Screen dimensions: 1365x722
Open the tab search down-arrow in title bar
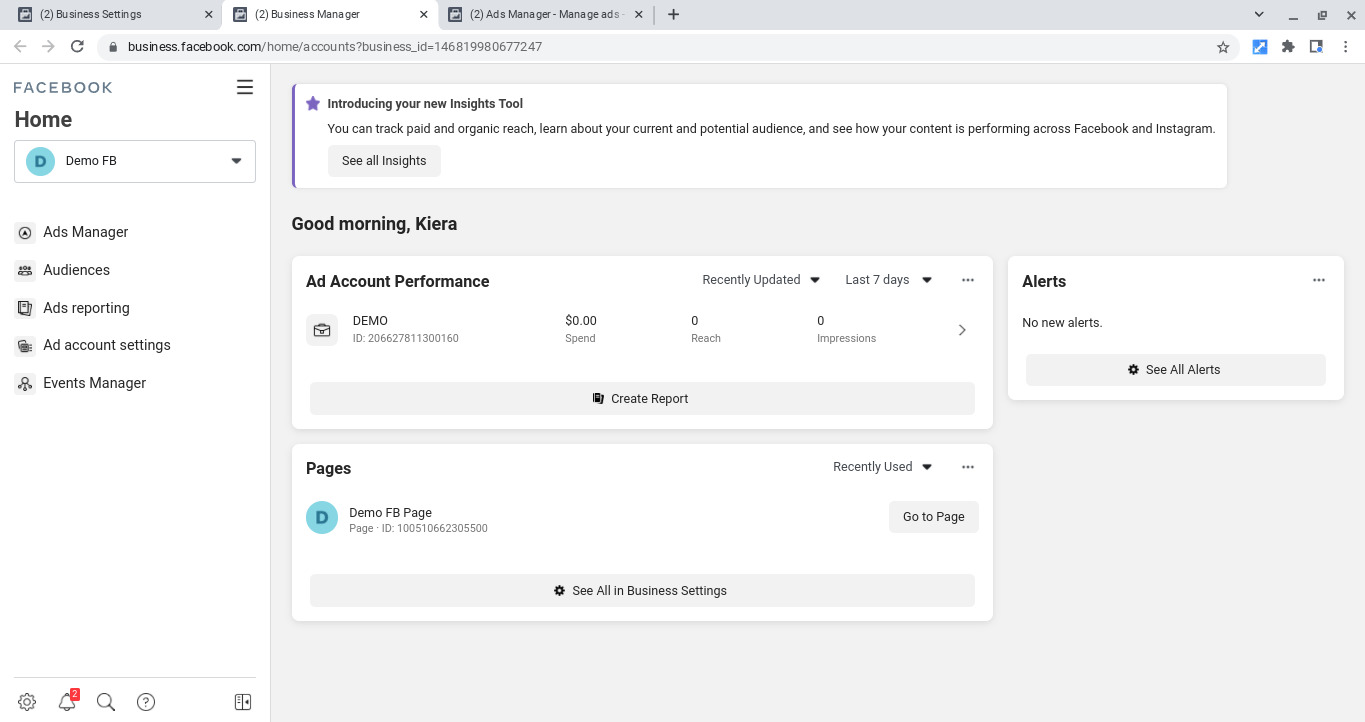click(1259, 14)
